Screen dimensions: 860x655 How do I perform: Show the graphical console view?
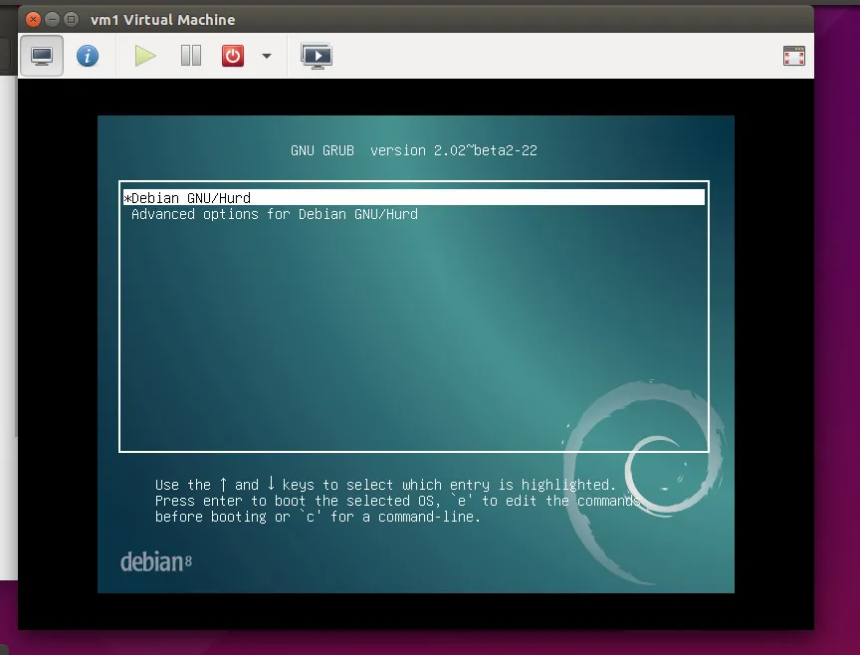point(42,56)
